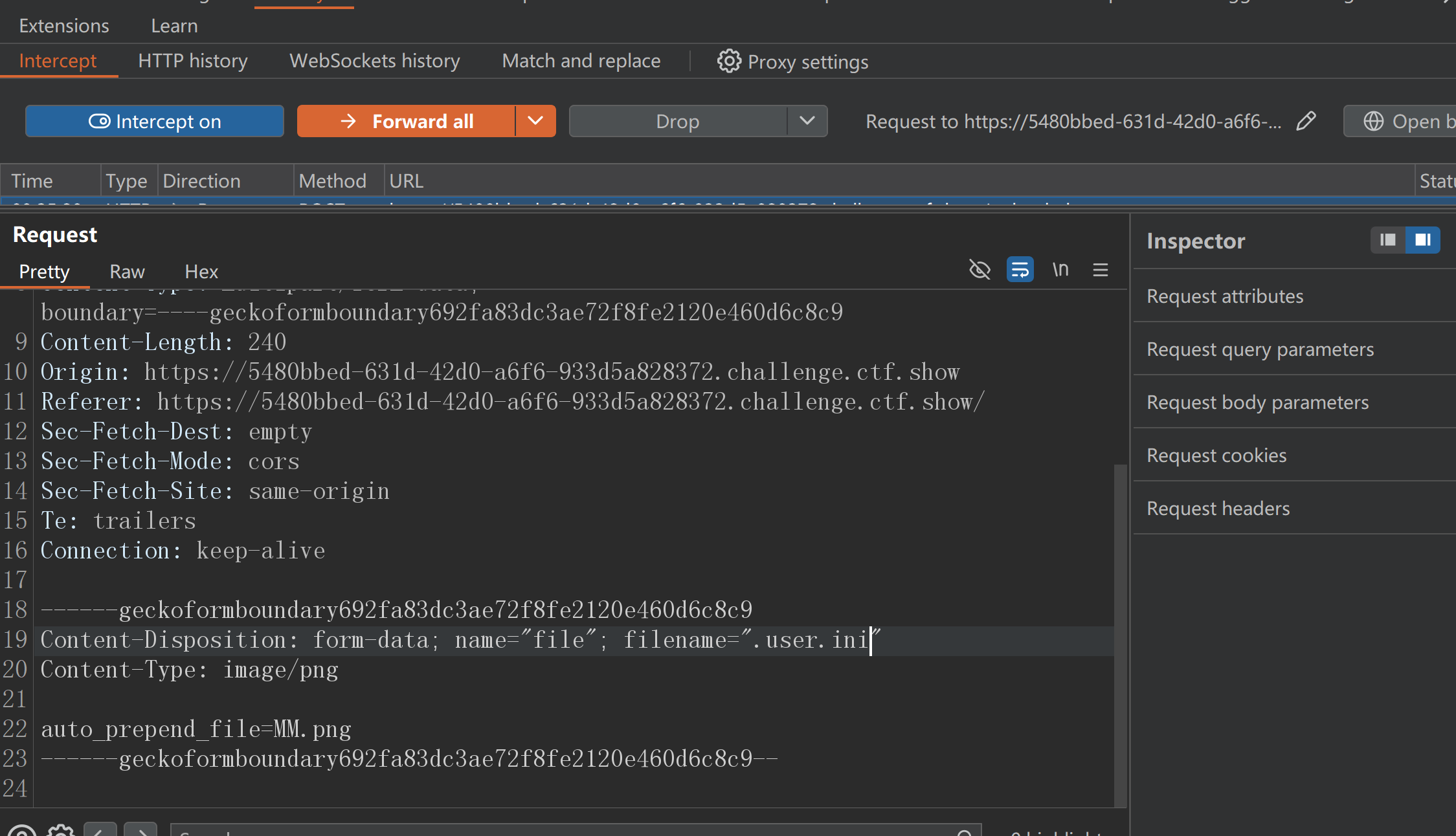Sort table by Type column
This screenshot has height=836, width=1456.
click(x=129, y=181)
